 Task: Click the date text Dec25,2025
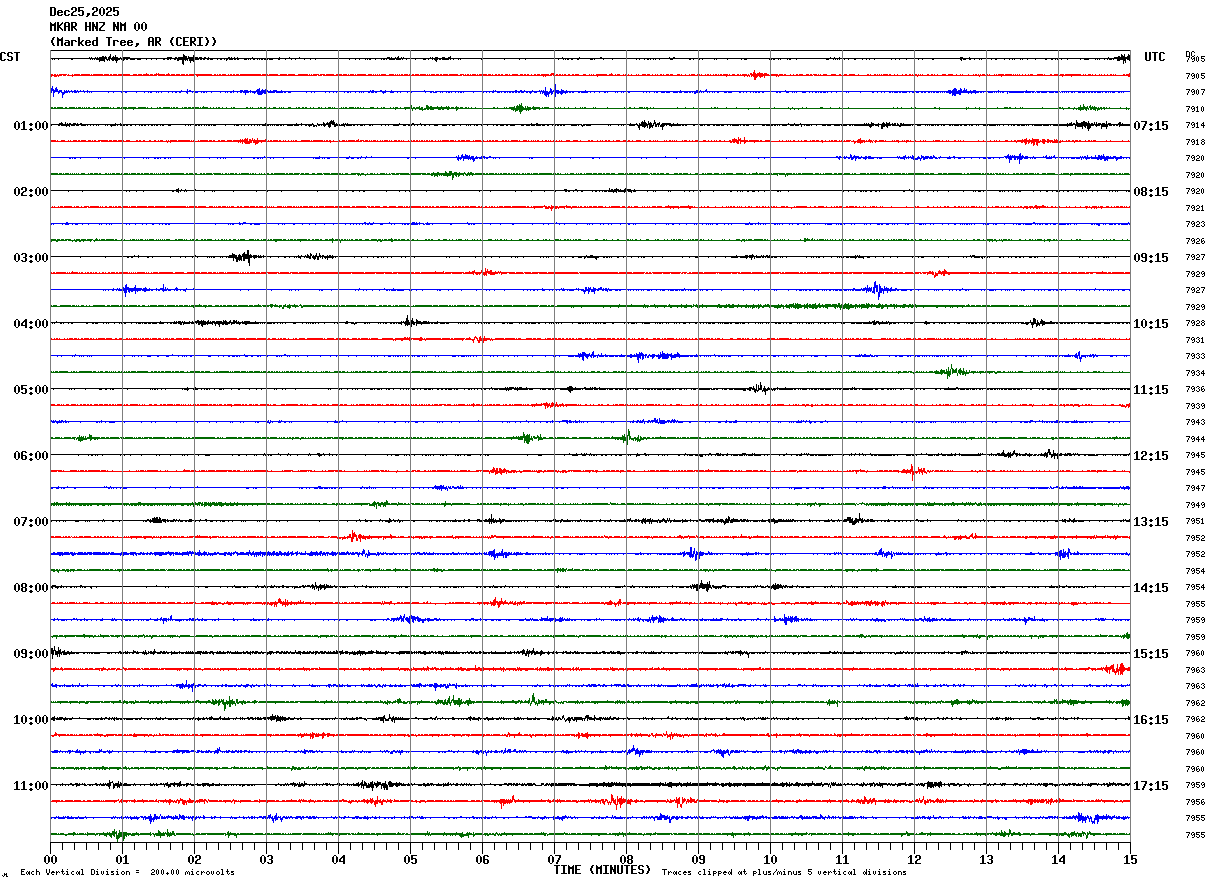tap(84, 12)
